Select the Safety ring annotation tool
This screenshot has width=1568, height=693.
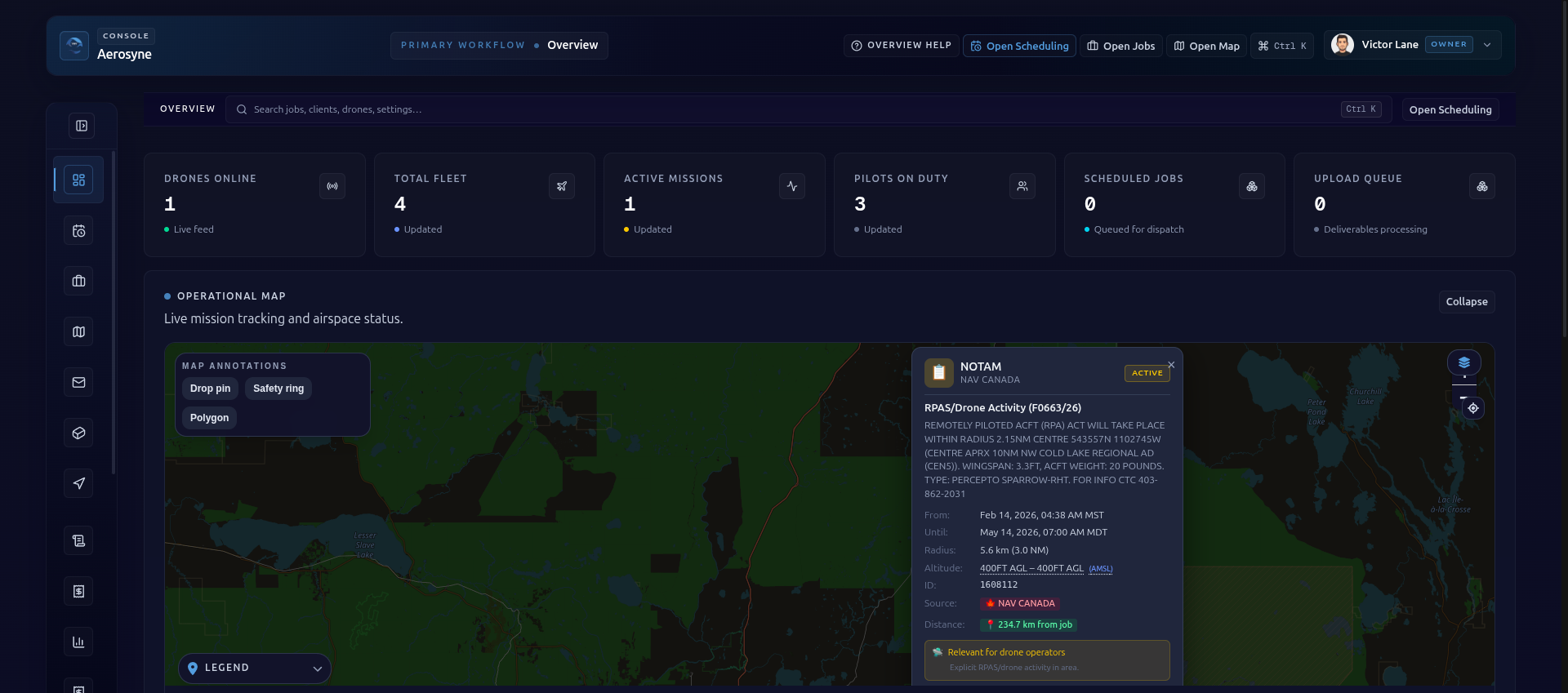point(278,389)
